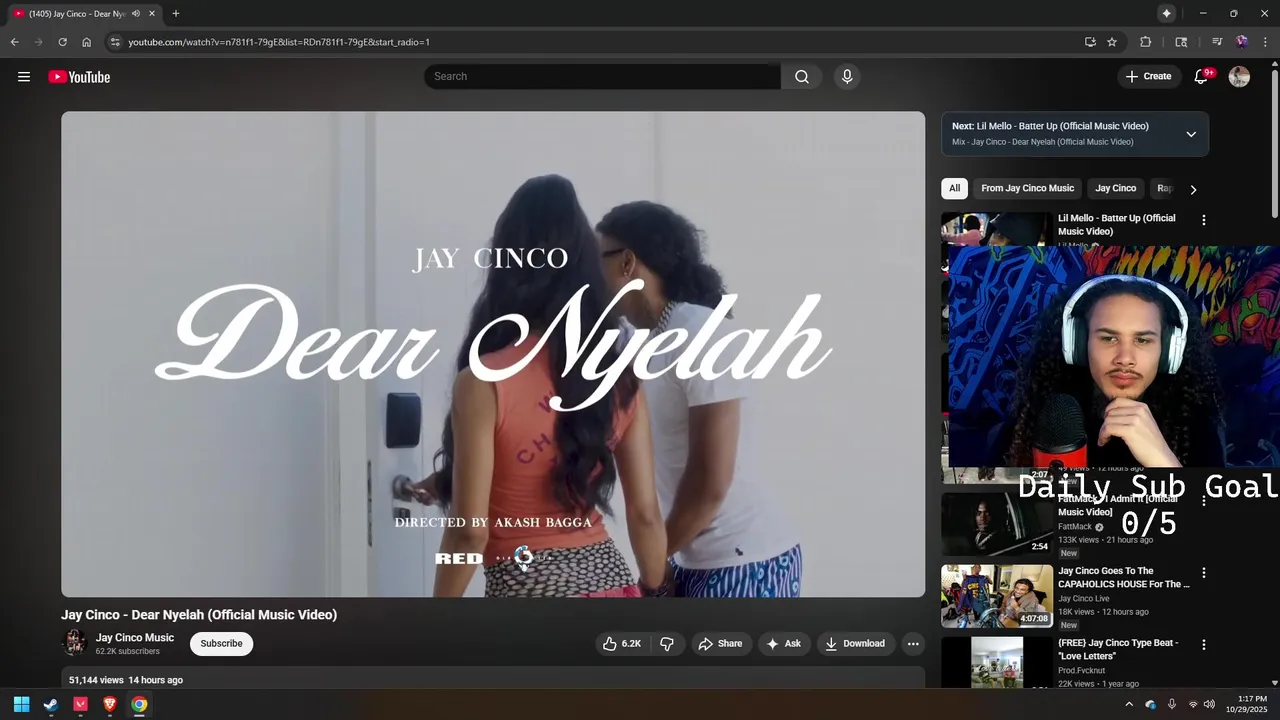Open options for Jay Cinco Type Beat video
Viewport: 1280px width, 720px height.
(x=1204, y=645)
